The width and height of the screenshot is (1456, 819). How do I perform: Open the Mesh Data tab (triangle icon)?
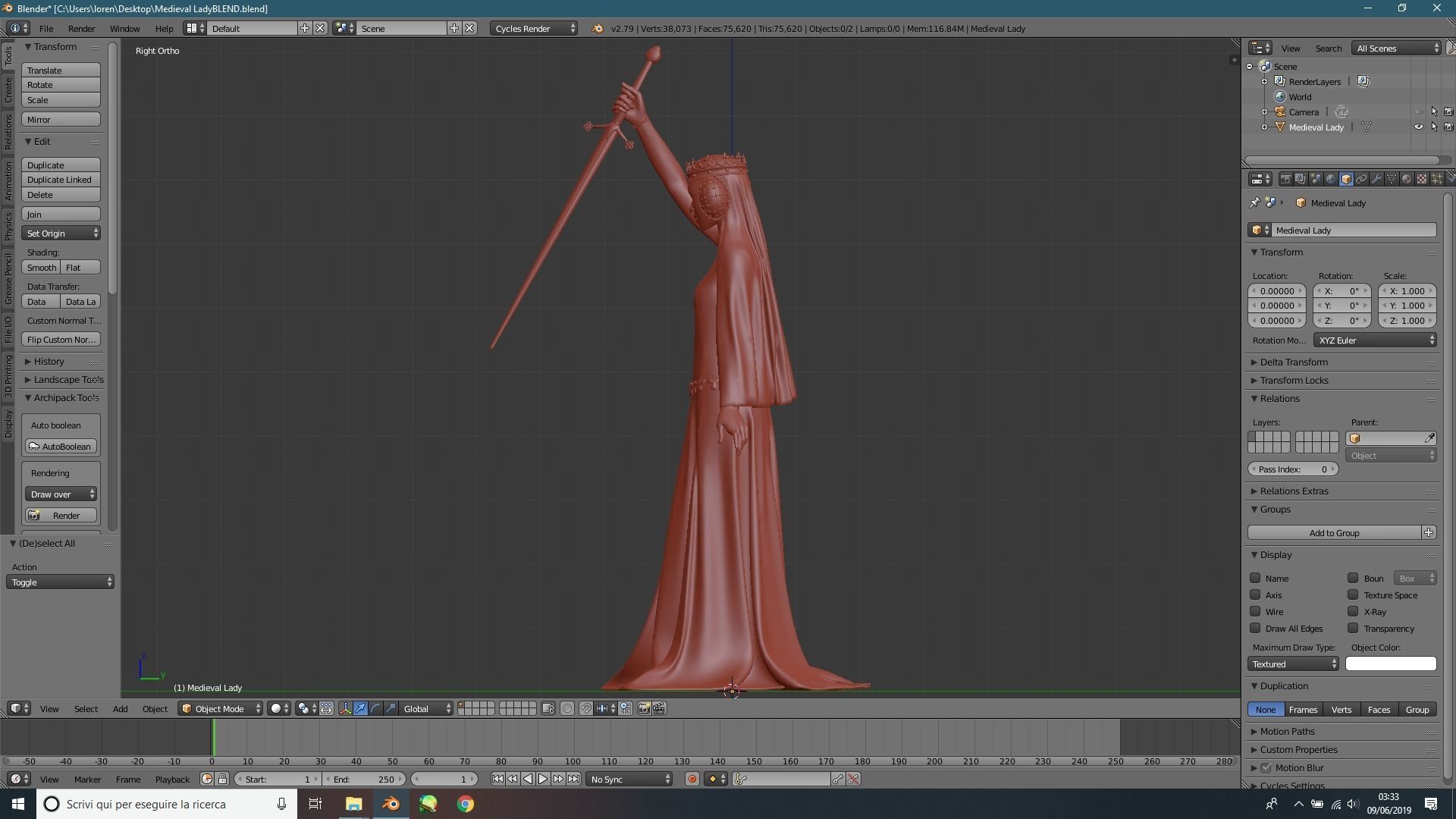[x=1392, y=179]
